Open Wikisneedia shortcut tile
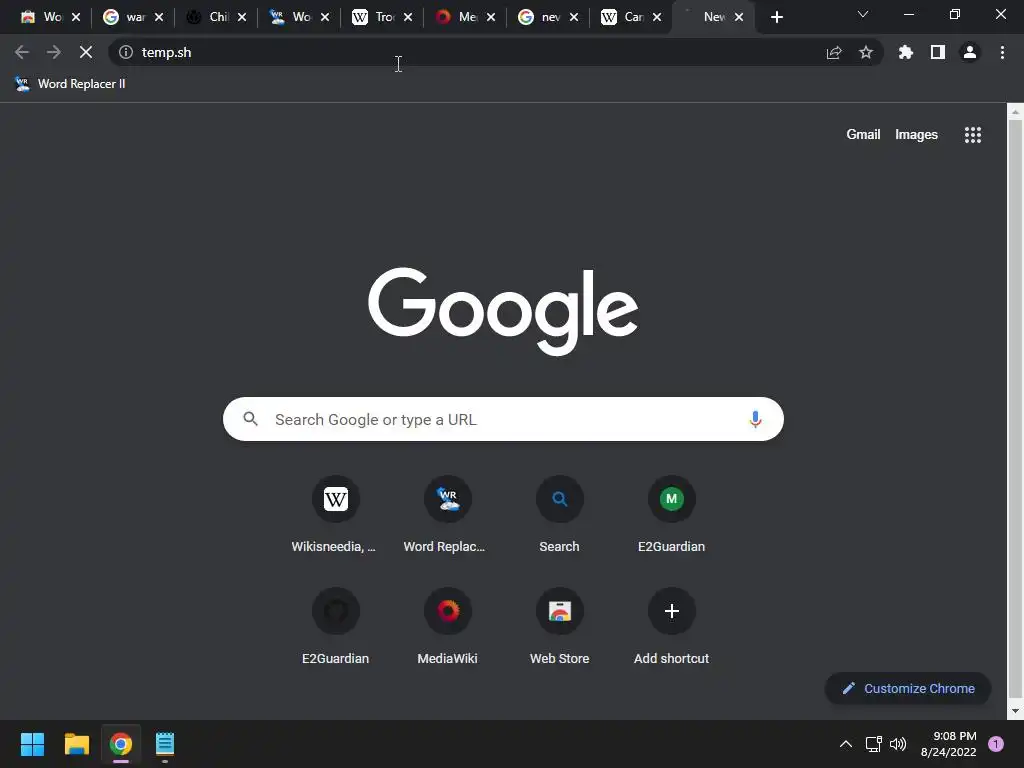 pos(336,516)
